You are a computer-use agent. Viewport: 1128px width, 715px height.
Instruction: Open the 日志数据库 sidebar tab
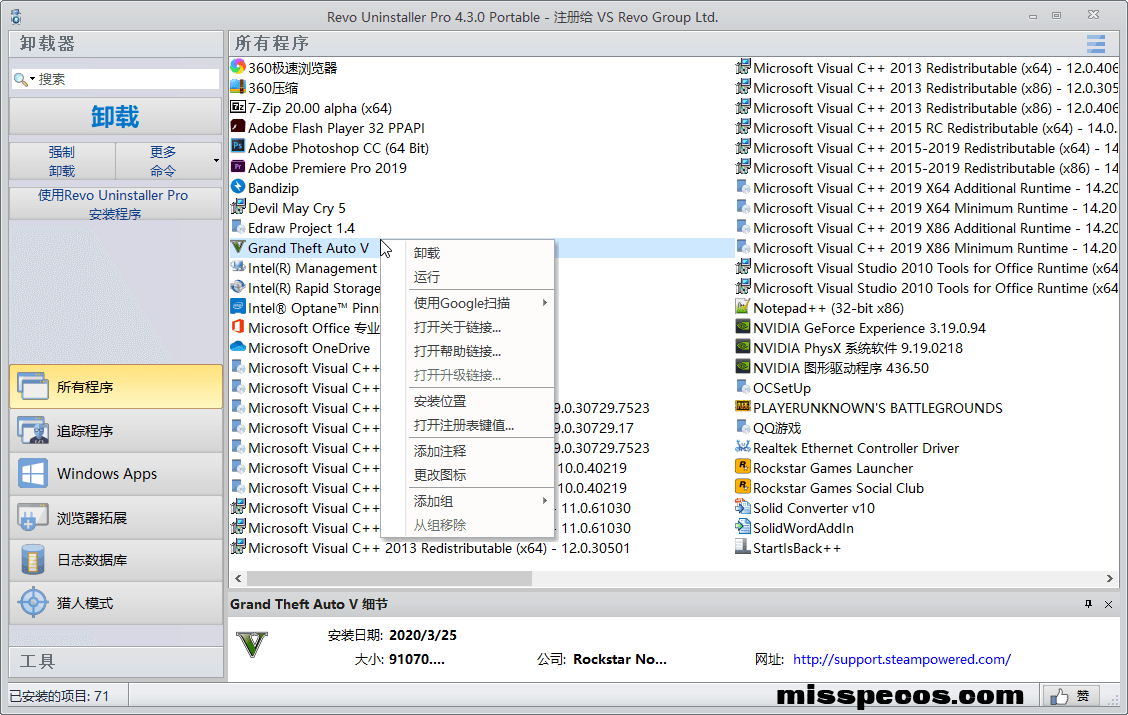tap(116, 560)
